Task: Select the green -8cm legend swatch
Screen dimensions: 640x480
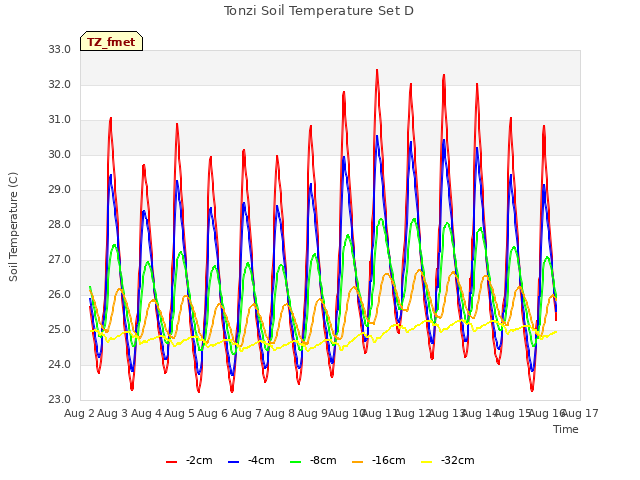Action: [x=296, y=462]
